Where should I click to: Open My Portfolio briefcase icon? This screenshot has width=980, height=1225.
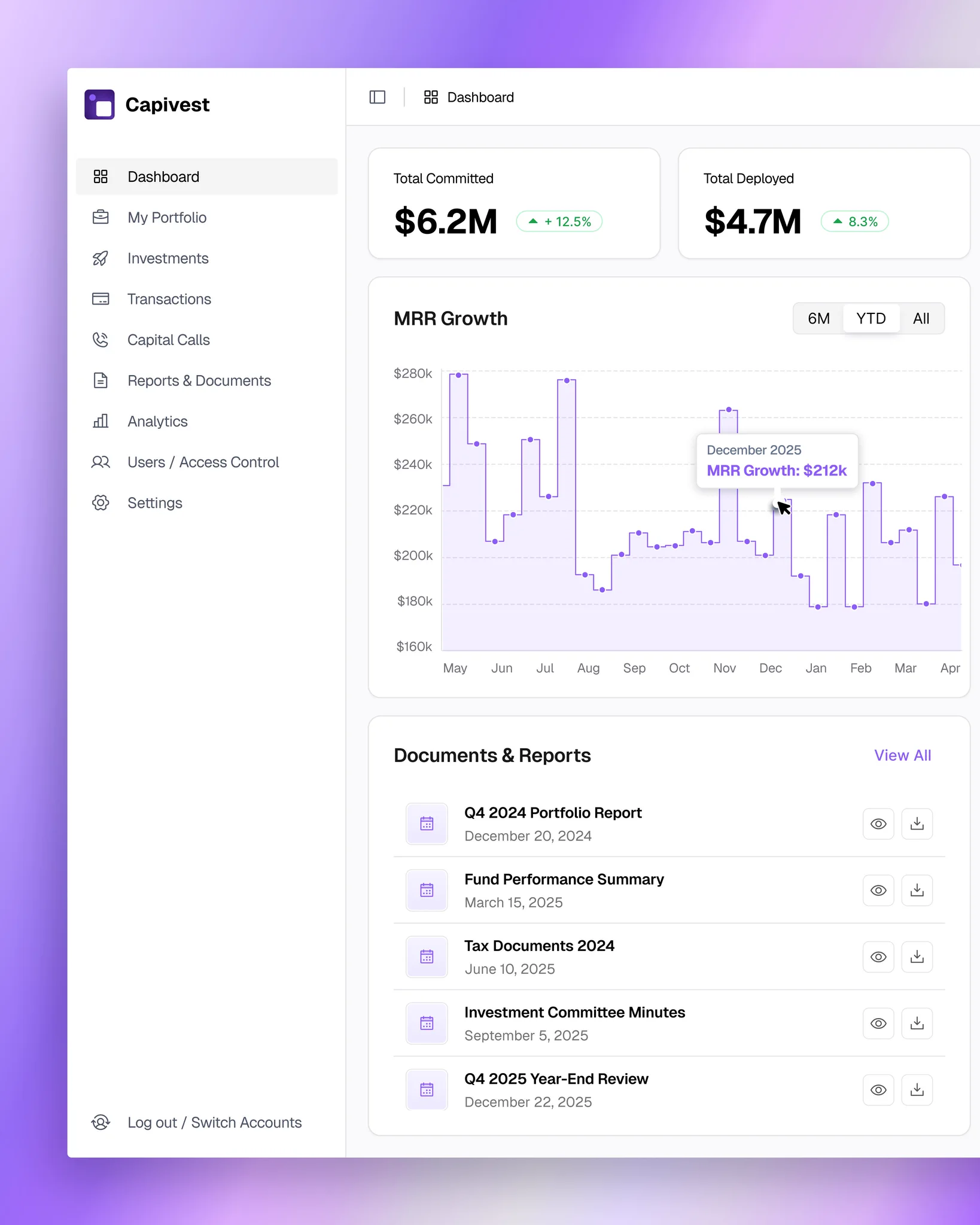coord(101,217)
